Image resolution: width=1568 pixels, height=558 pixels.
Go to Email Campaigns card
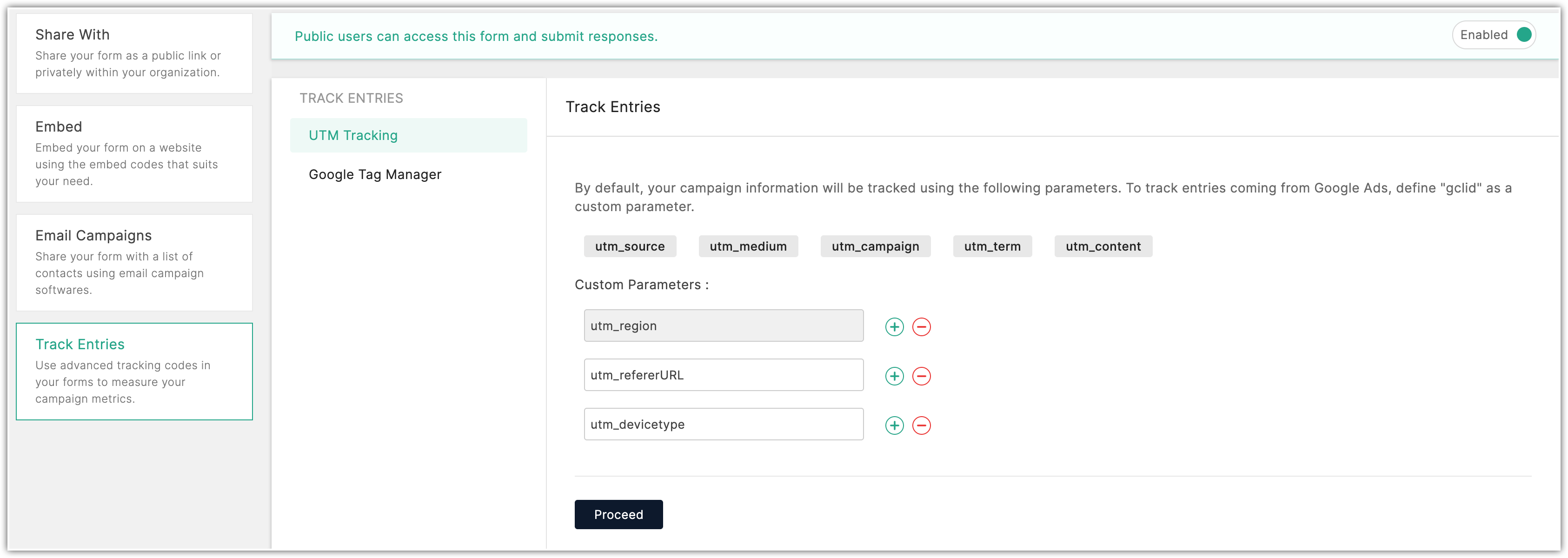point(134,262)
